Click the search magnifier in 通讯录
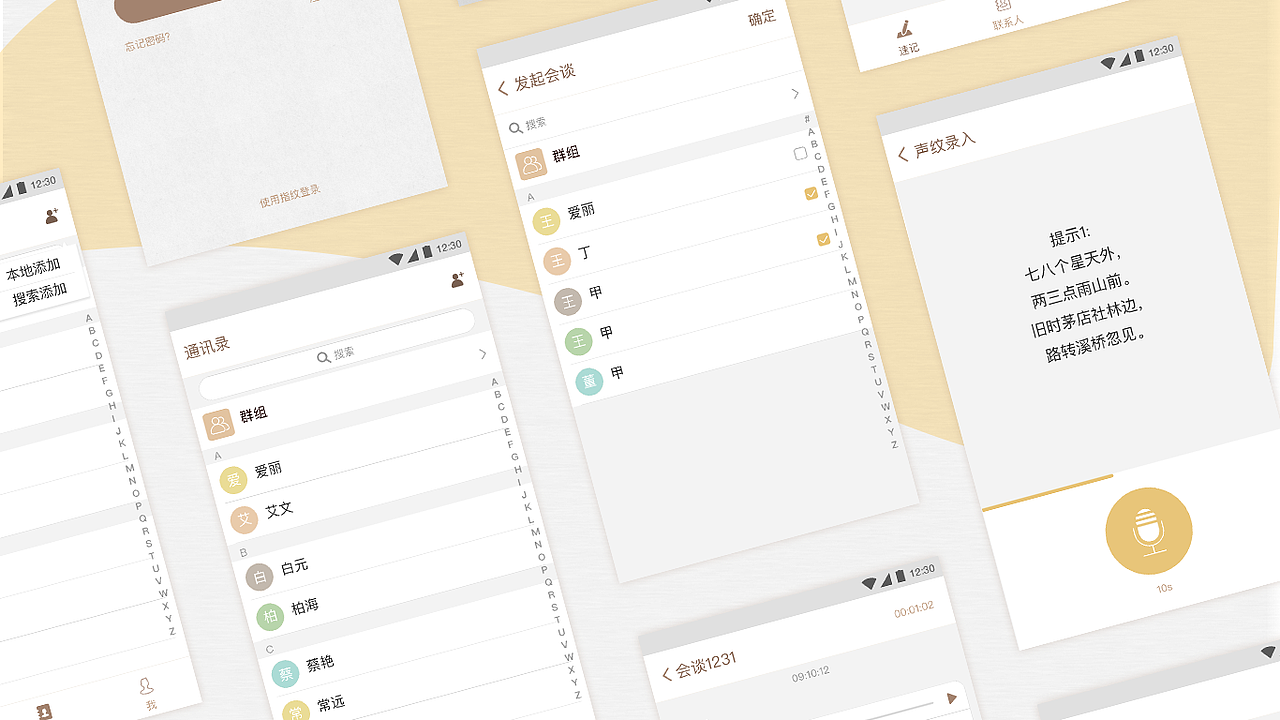Screen dimensions: 1280x720 [323, 357]
